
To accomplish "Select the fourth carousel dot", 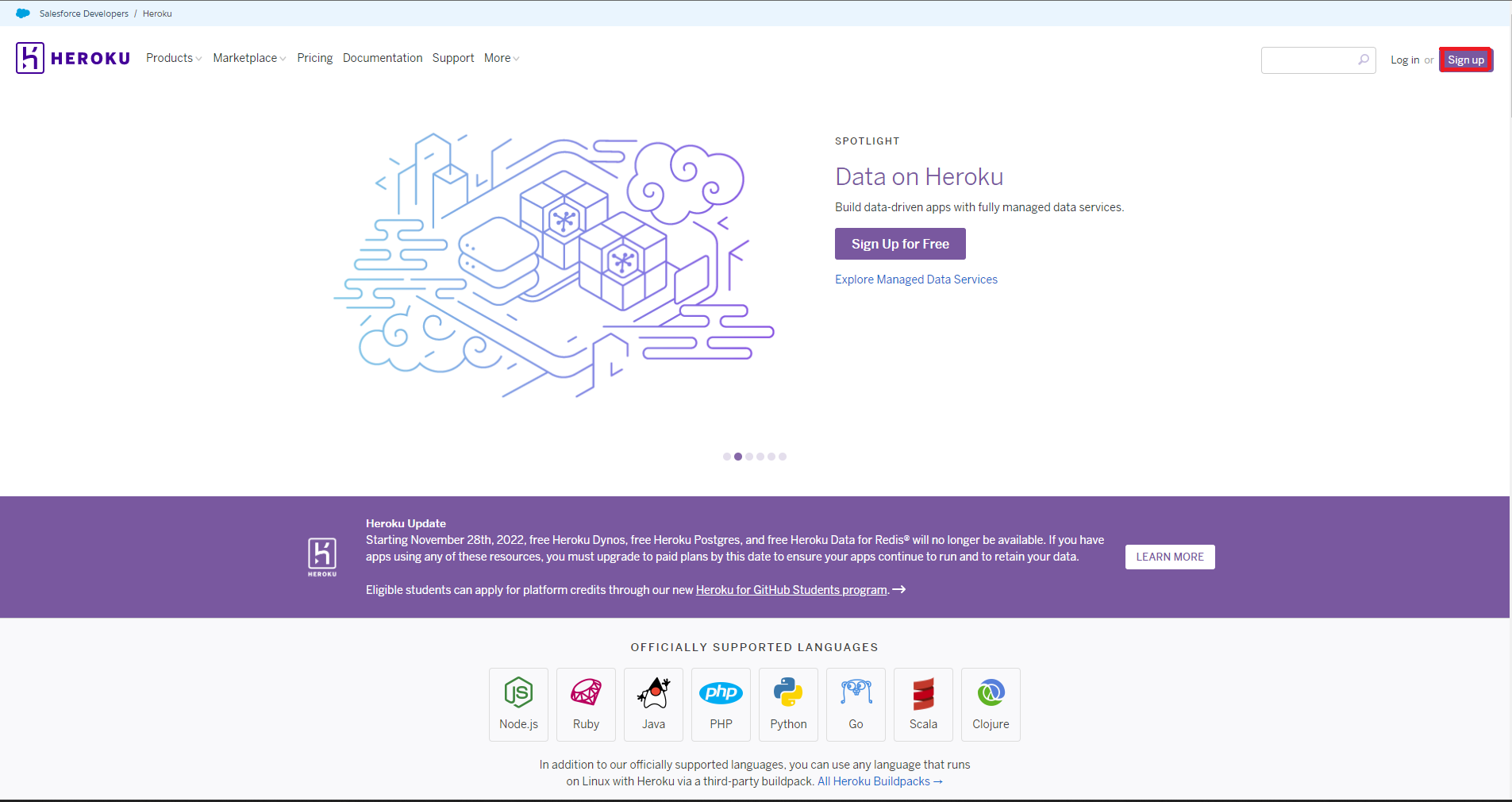I will (760, 457).
